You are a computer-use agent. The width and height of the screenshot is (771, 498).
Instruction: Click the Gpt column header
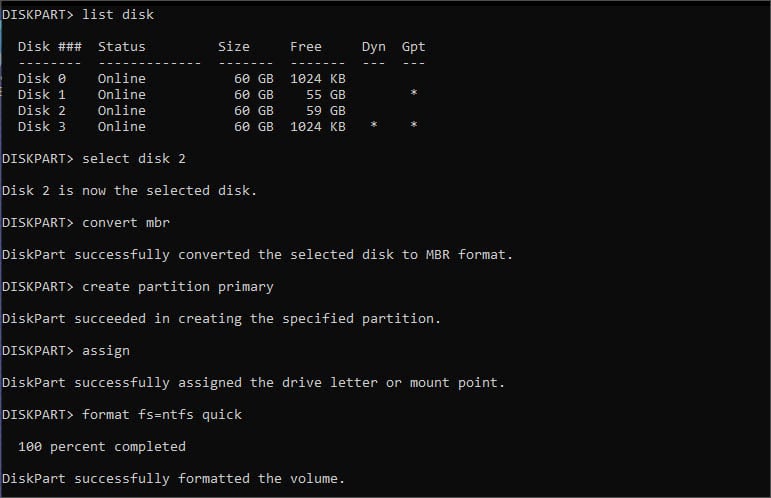tap(413, 46)
